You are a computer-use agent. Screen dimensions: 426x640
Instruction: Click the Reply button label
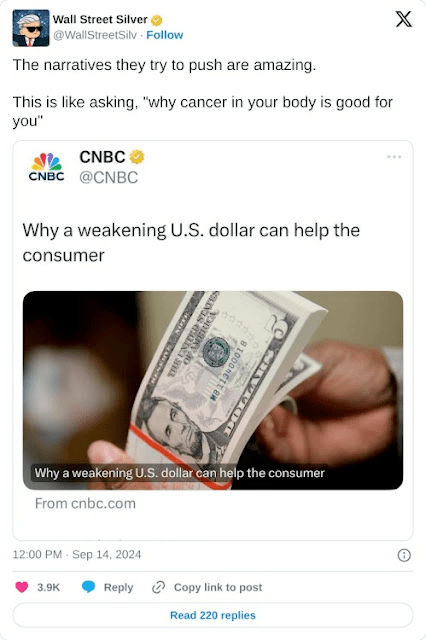[118, 587]
